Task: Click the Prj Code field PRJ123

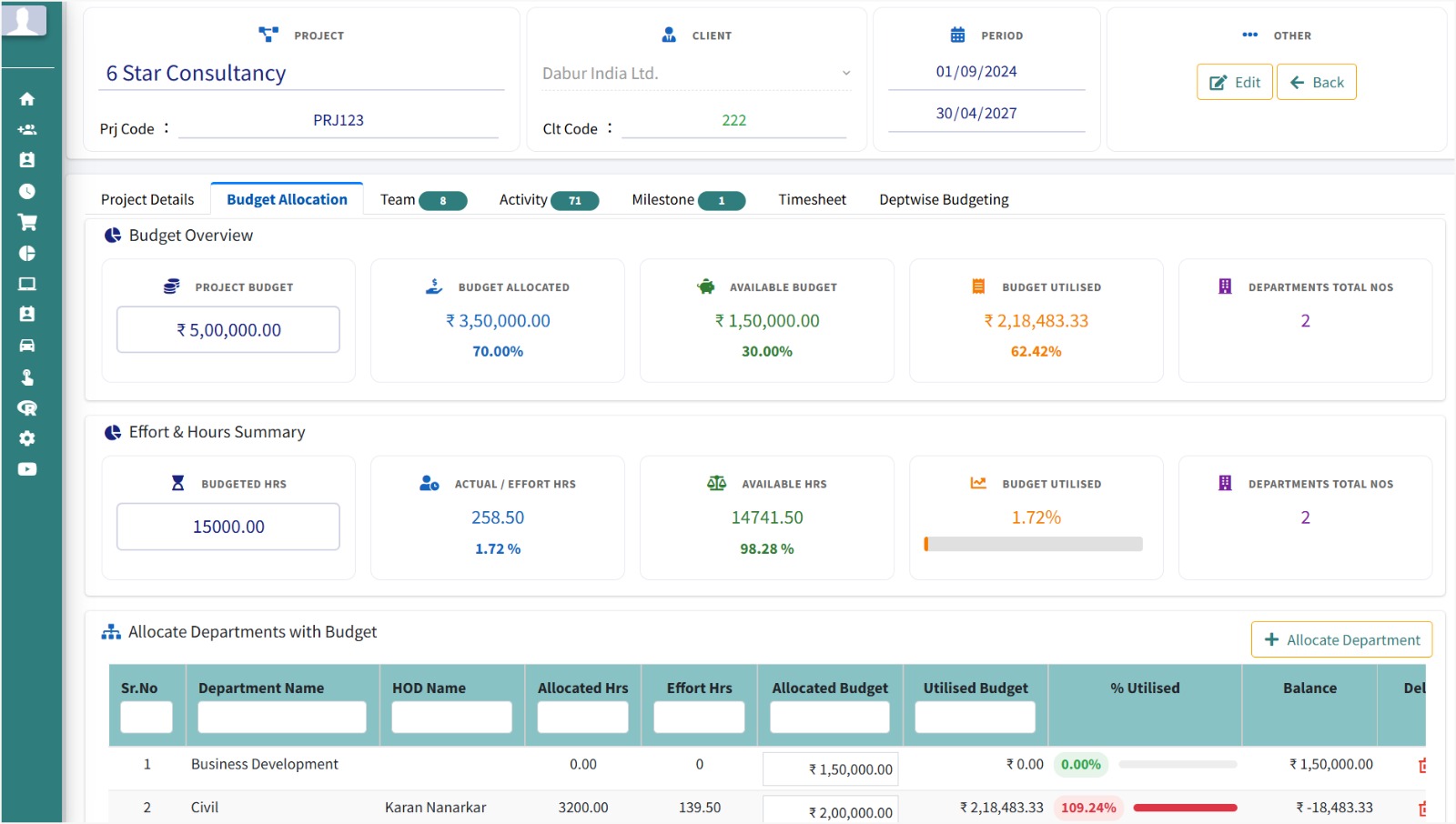Action: coord(339,121)
